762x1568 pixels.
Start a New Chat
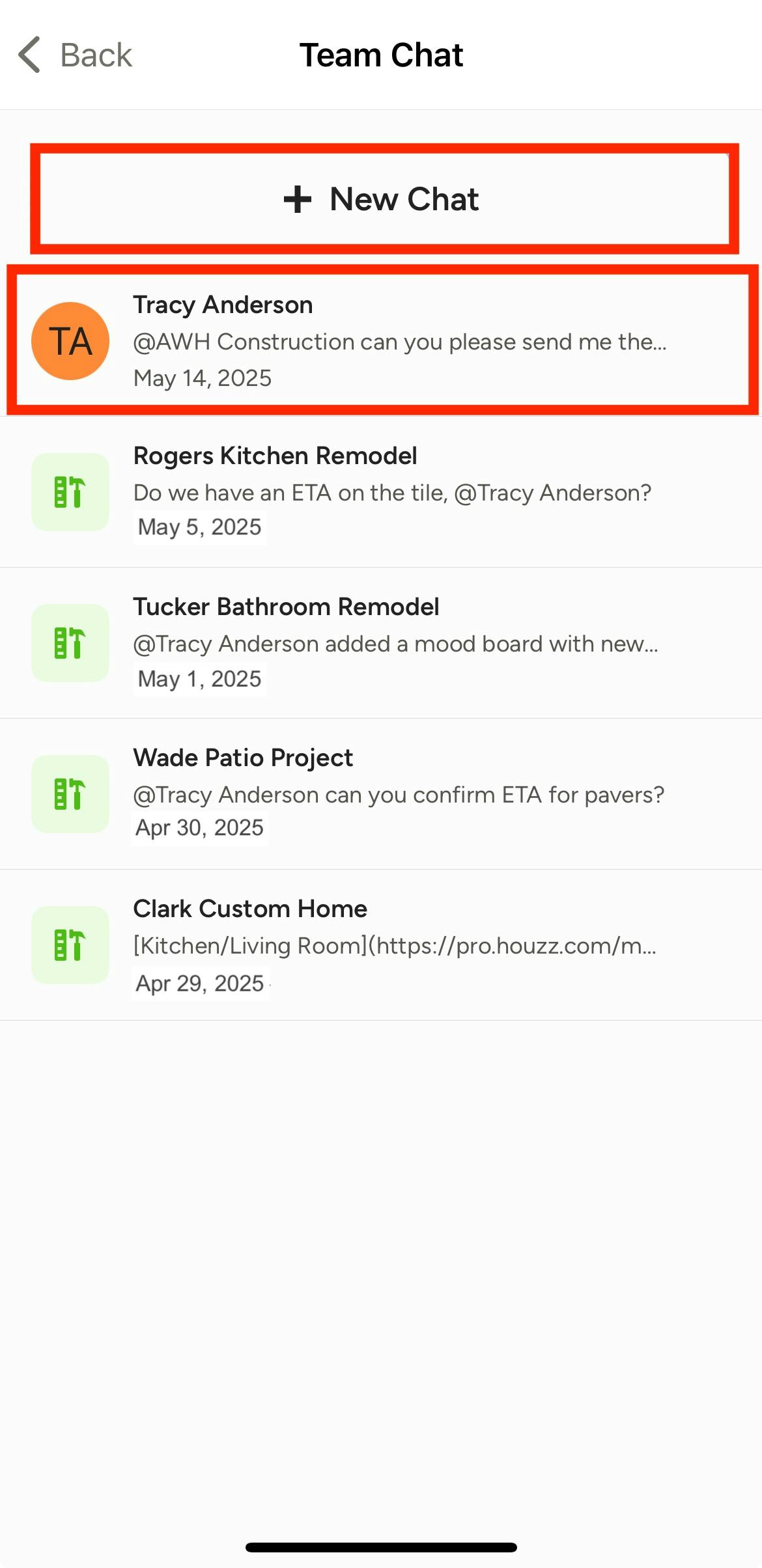(381, 199)
